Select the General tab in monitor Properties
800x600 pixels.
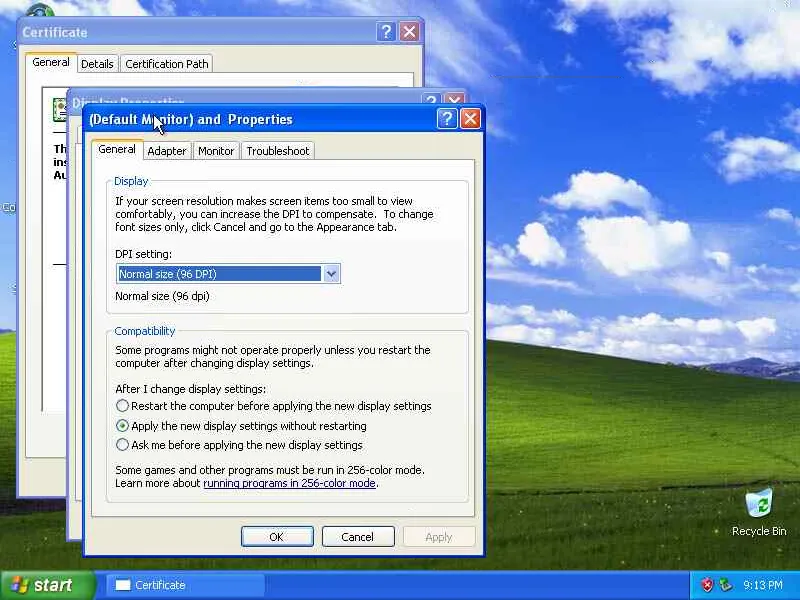coord(117,149)
